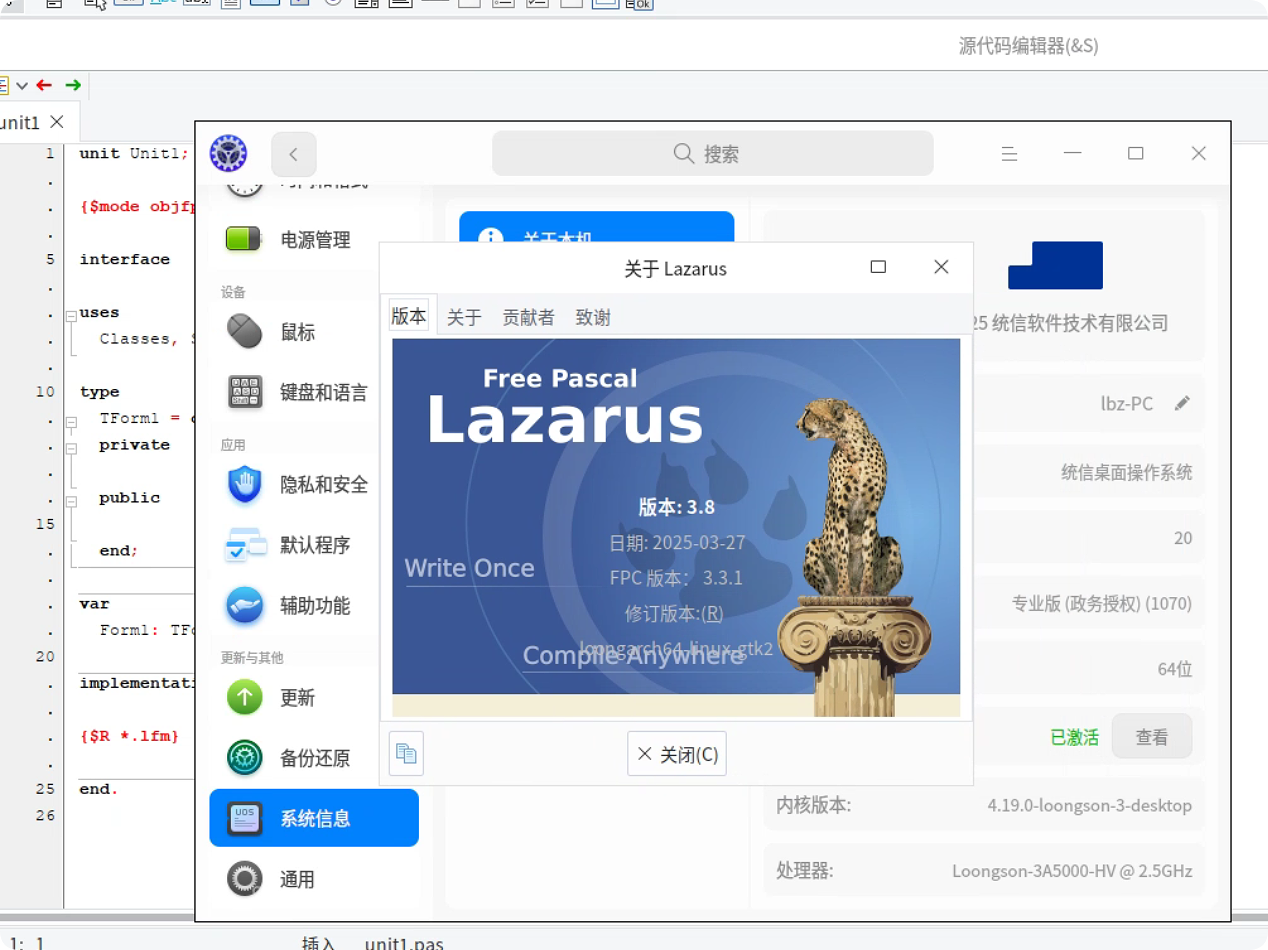Collapse the private section fold marker

71,449
